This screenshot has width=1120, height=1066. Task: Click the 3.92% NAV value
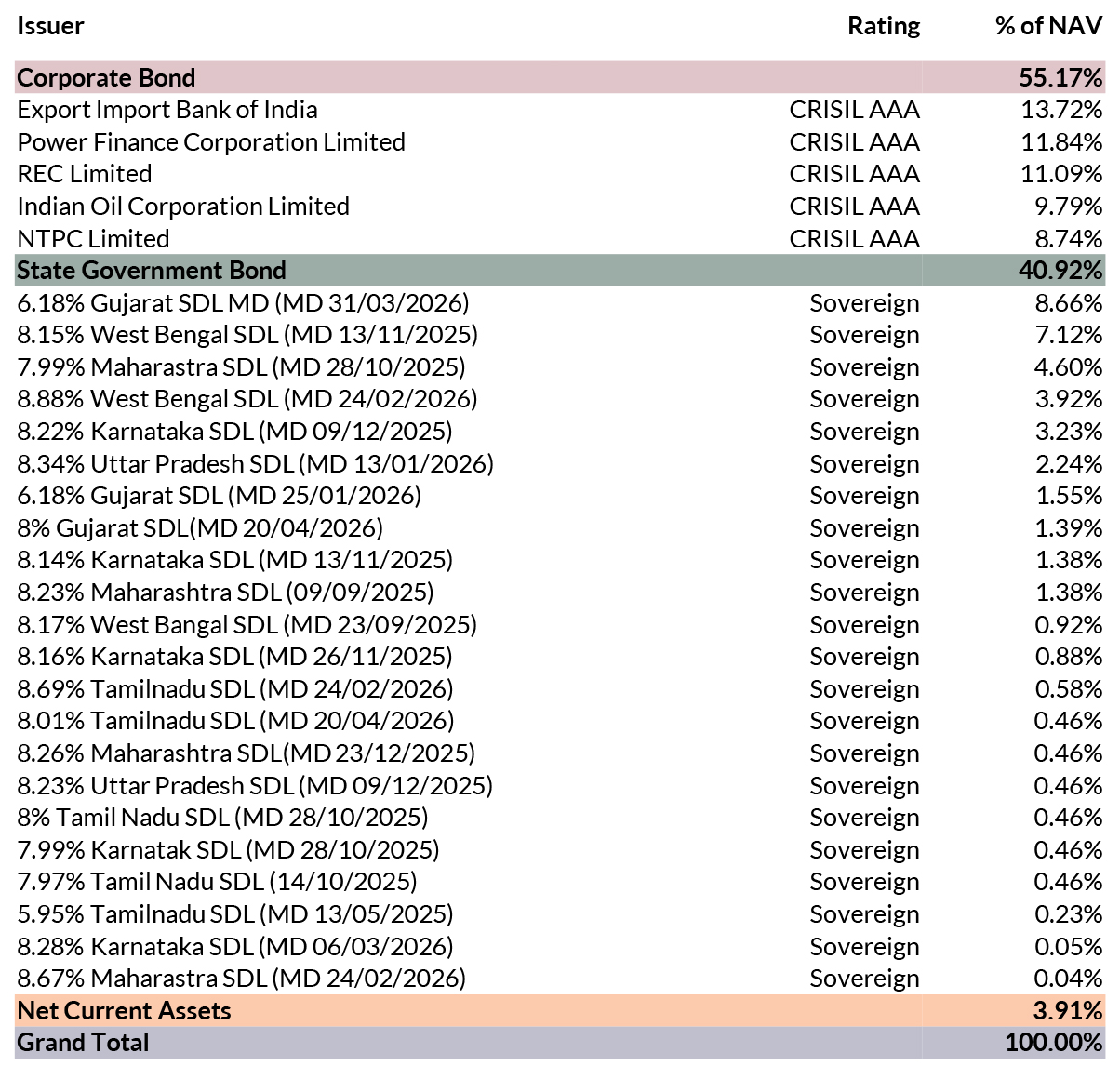[x=1068, y=399]
